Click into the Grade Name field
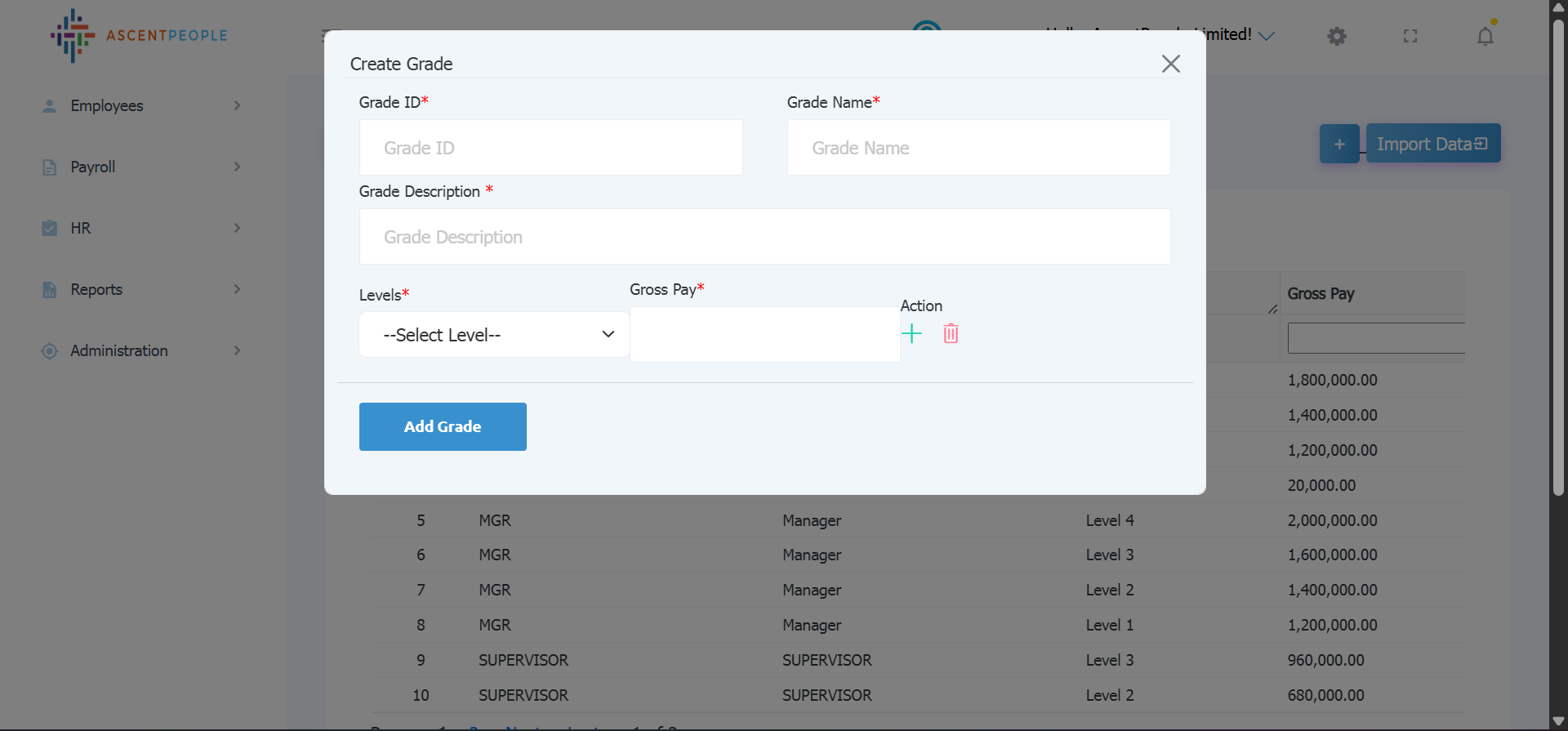Screen dimensions: 1568x731 point(978,148)
